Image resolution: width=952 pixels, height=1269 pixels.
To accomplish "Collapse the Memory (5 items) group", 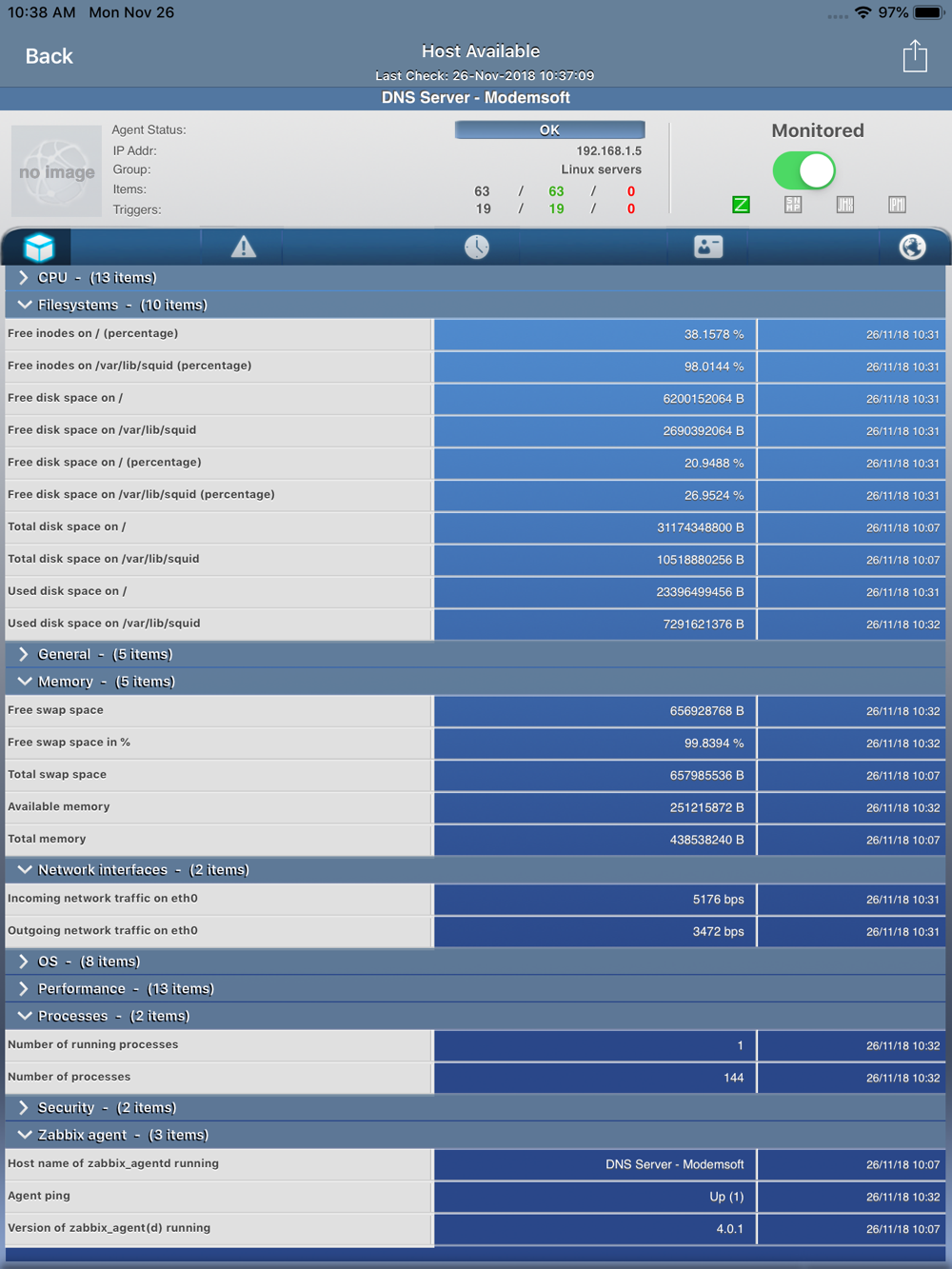I will [476, 682].
